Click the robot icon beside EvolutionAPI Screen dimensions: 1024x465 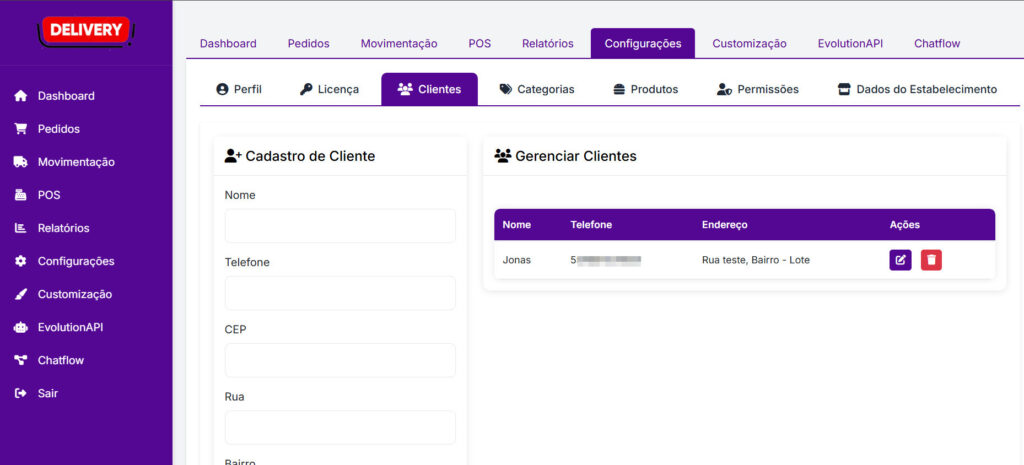coord(21,327)
